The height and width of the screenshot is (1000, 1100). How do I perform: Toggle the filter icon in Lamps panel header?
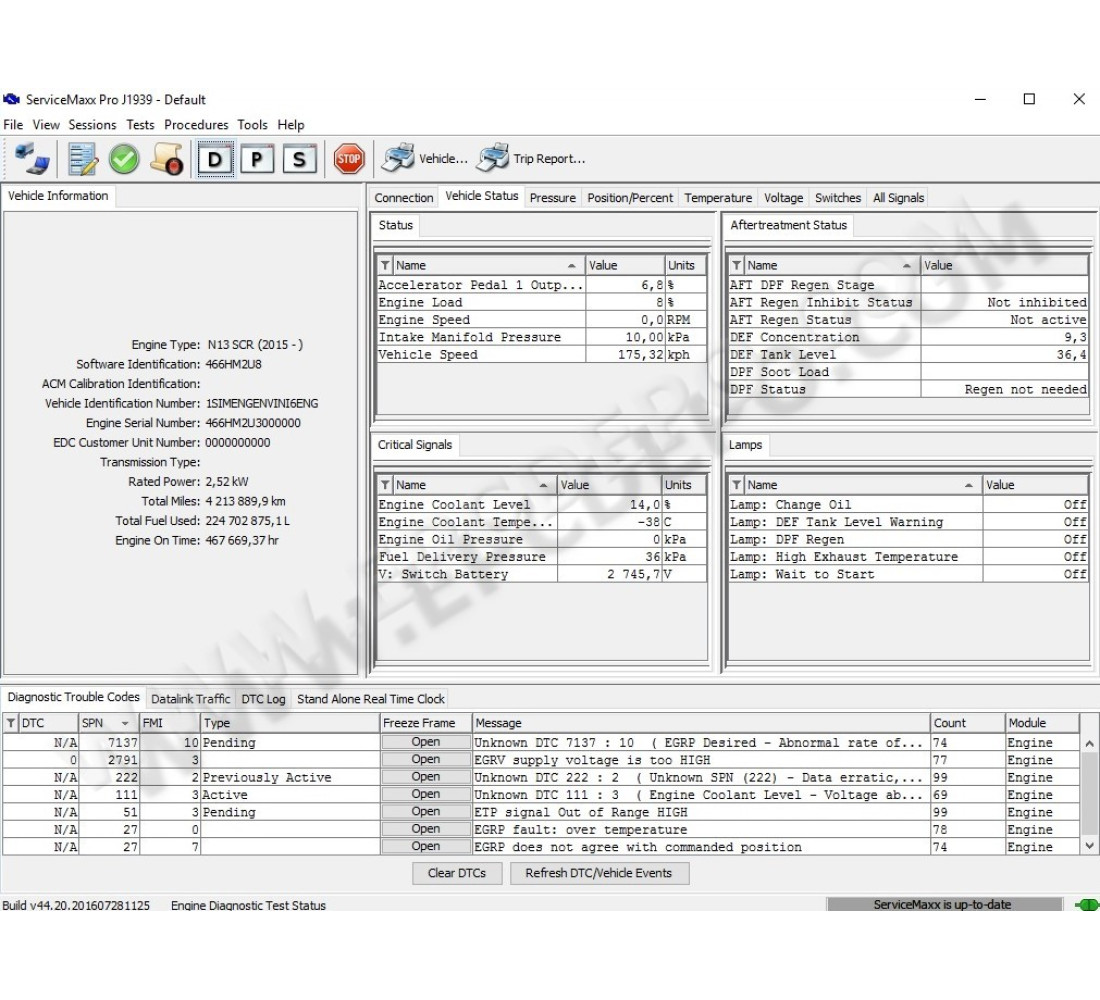736,484
